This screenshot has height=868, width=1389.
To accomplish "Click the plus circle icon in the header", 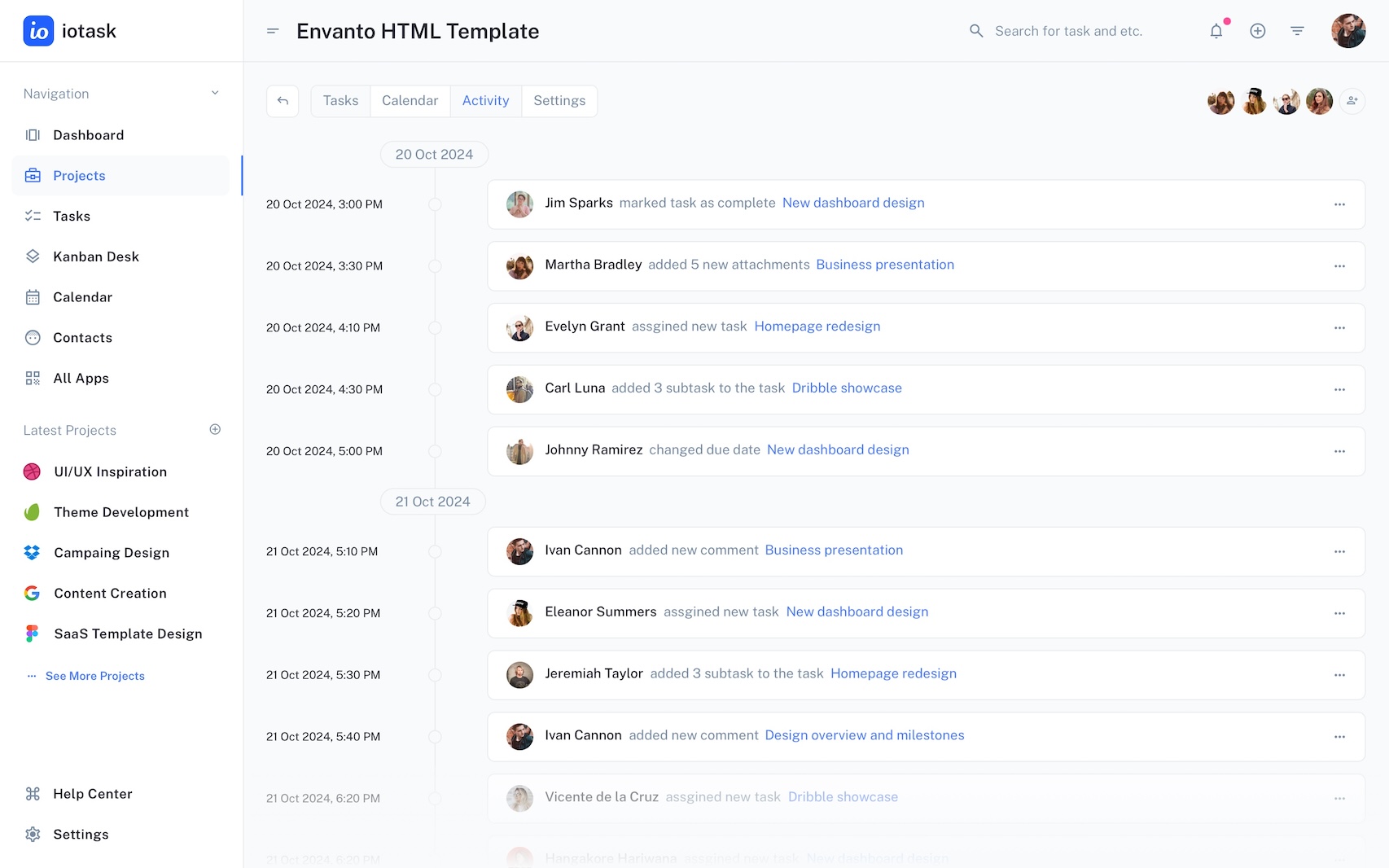I will 1257,31.
